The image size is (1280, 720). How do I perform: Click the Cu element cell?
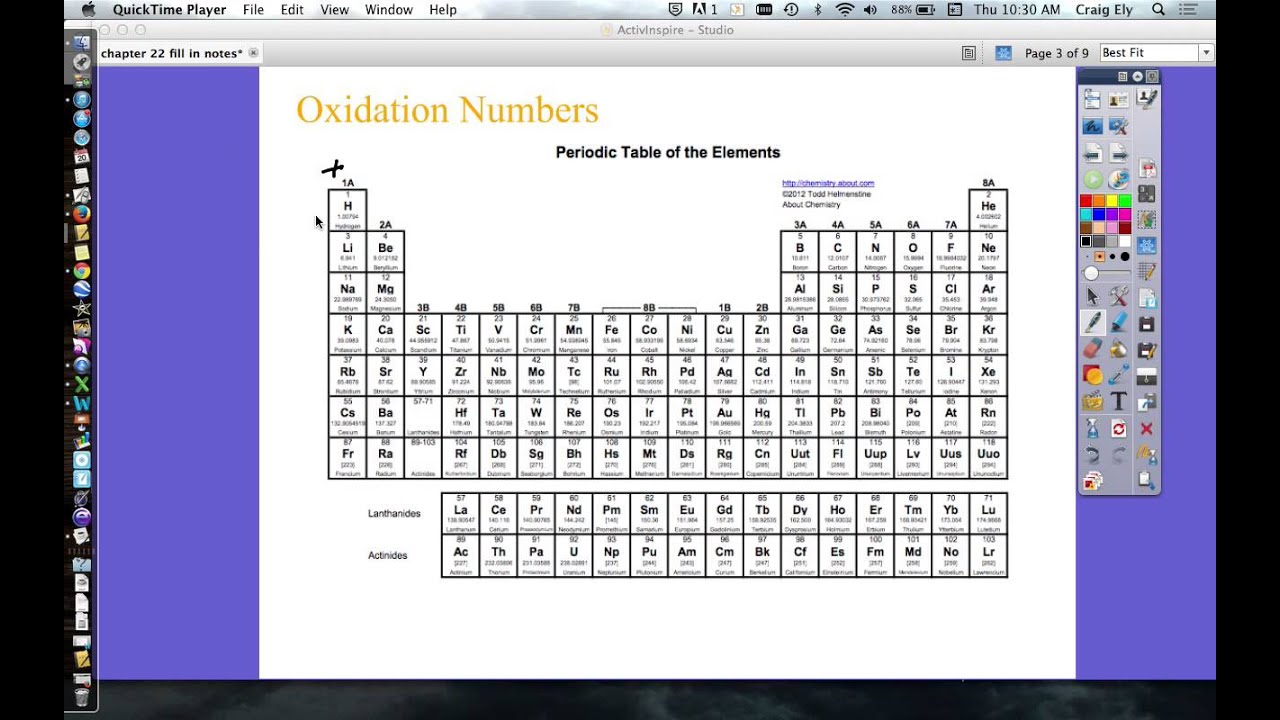click(724, 335)
